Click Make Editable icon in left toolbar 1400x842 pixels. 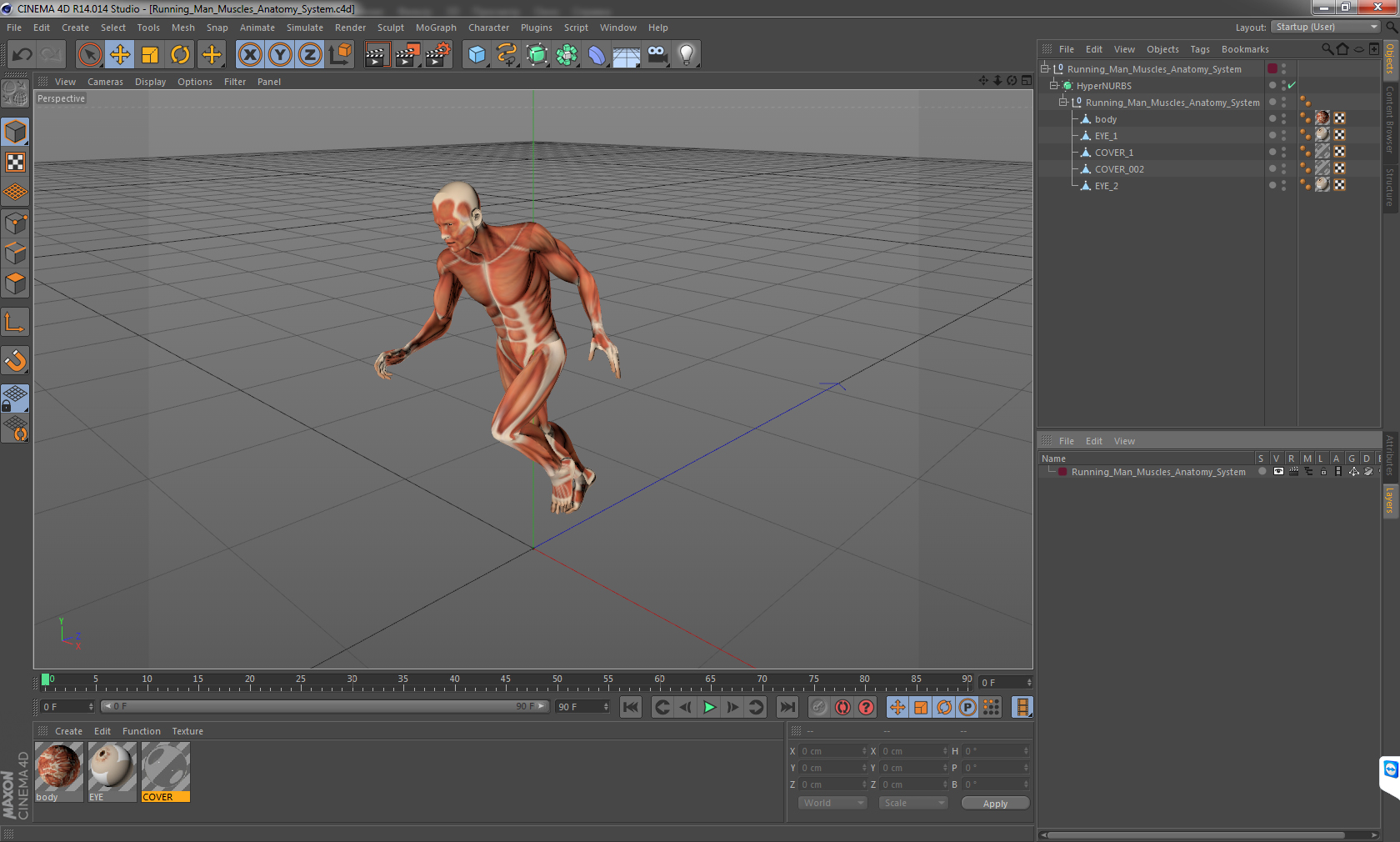pos(16,93)
